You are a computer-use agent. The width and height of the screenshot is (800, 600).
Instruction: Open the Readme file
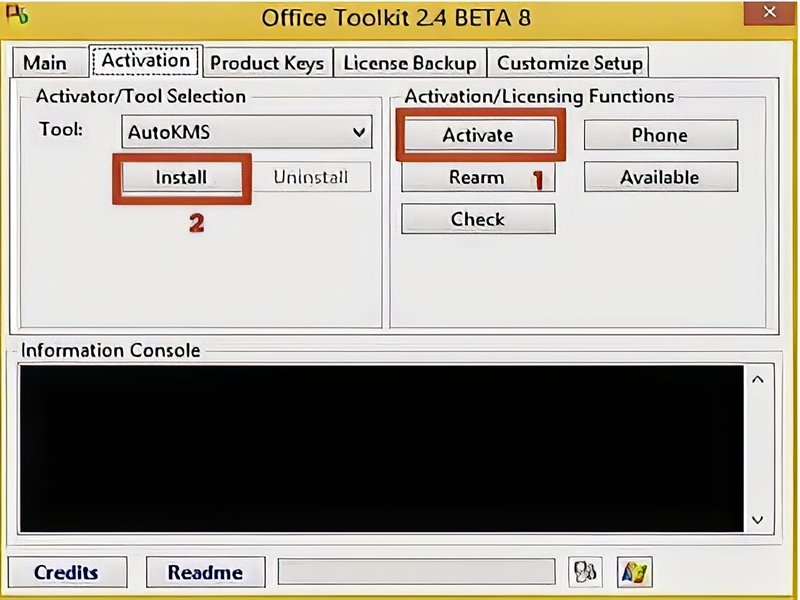click(205, 572)
